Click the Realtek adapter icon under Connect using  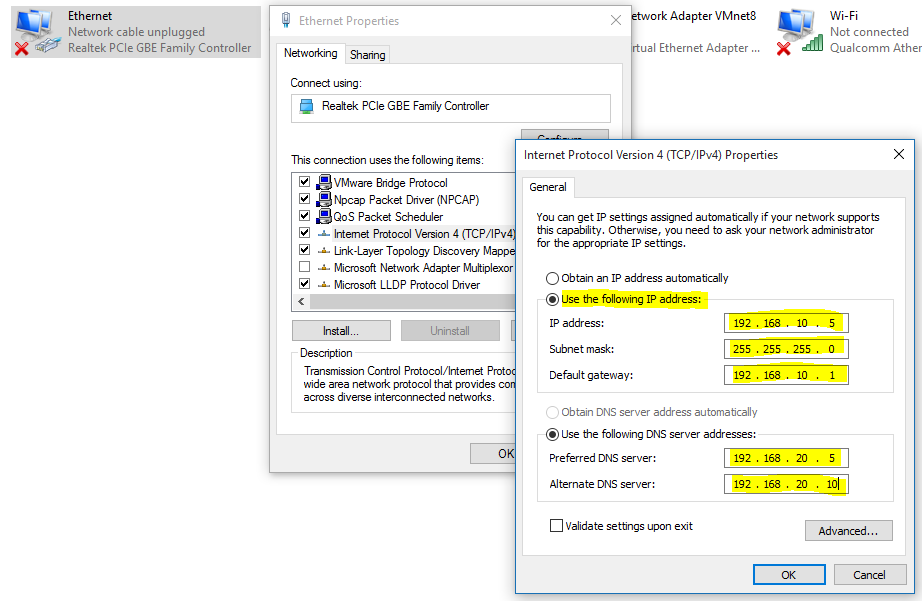[x=306, y=106]
